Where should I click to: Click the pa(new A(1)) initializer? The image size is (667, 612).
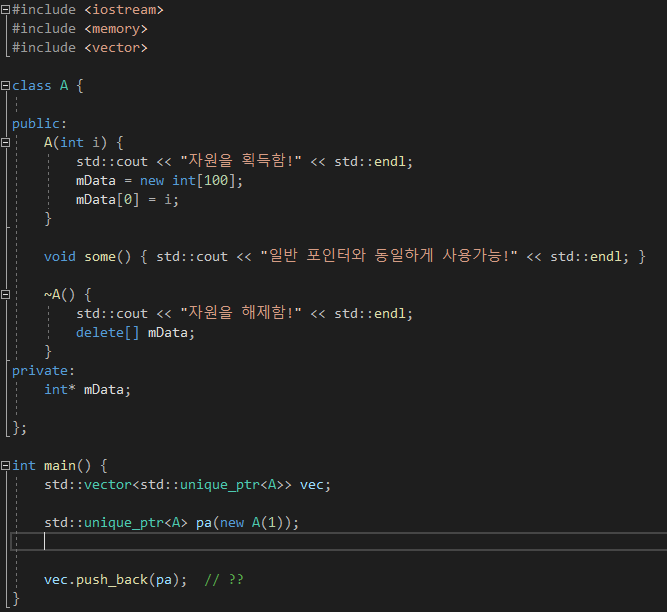[248, 523]
